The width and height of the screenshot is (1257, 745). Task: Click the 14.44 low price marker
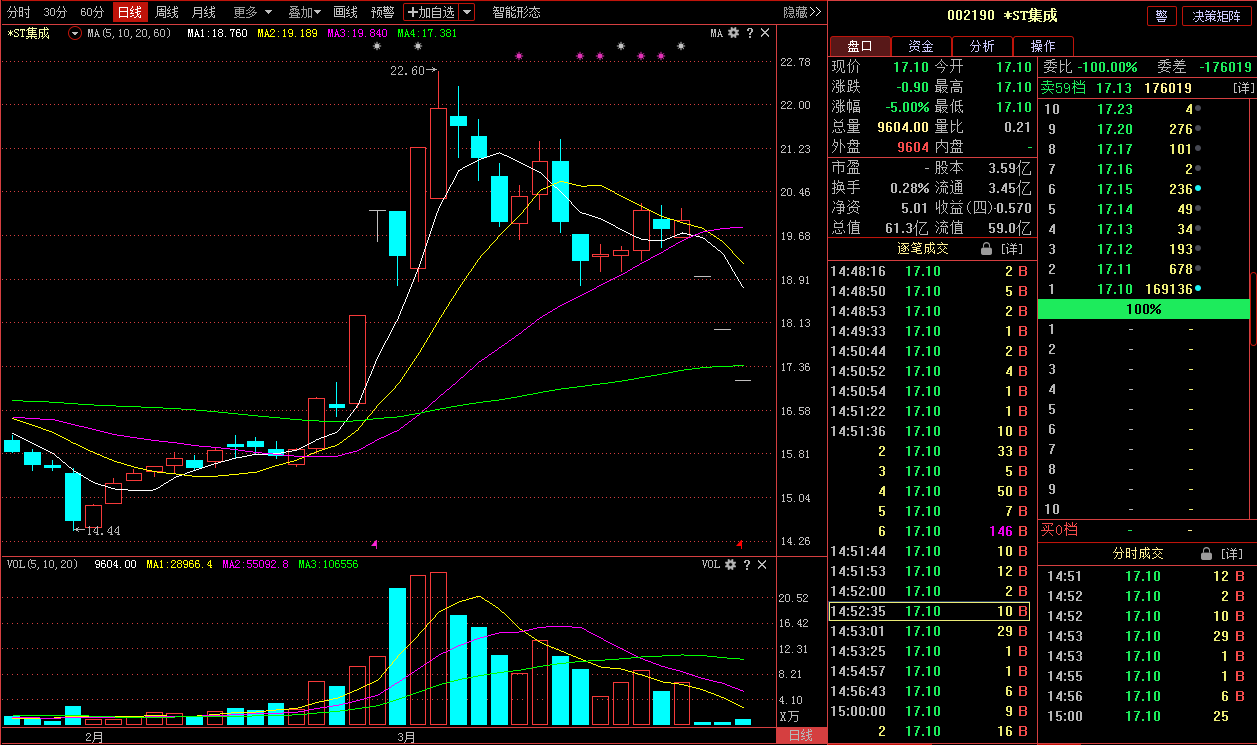point(98,530)
